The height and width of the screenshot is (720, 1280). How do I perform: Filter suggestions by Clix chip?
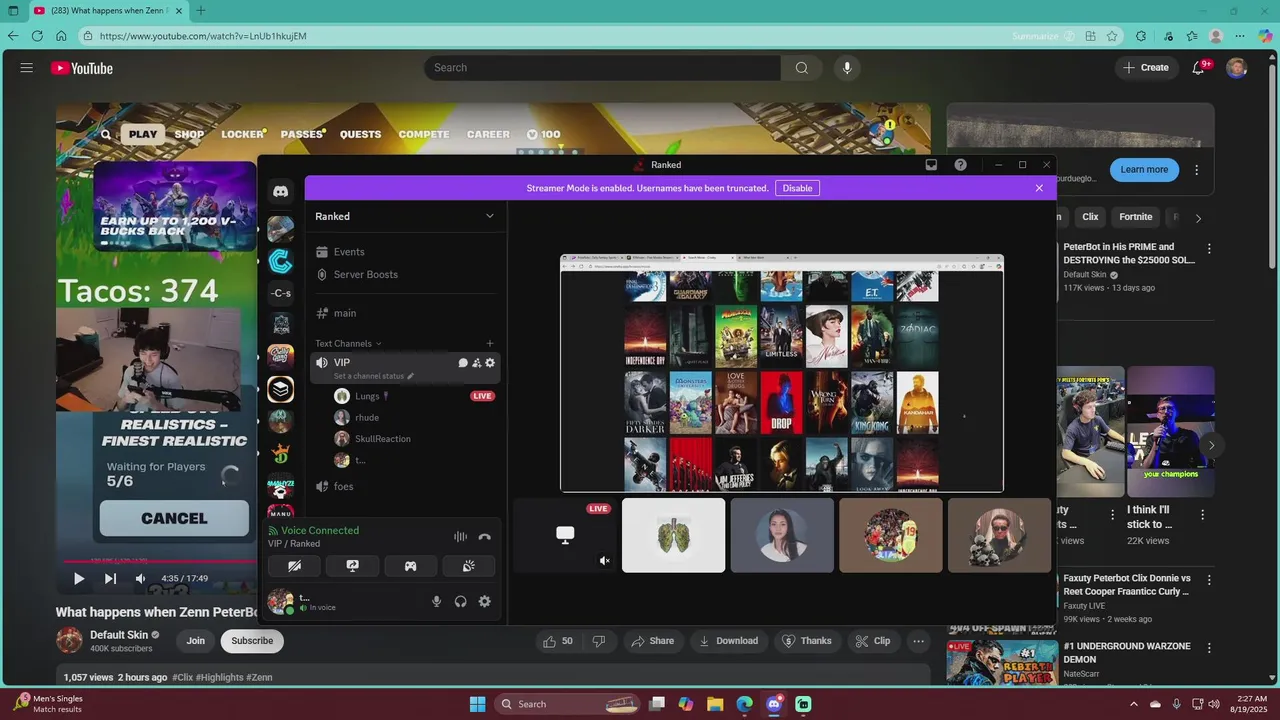[x=1090, y=217]
